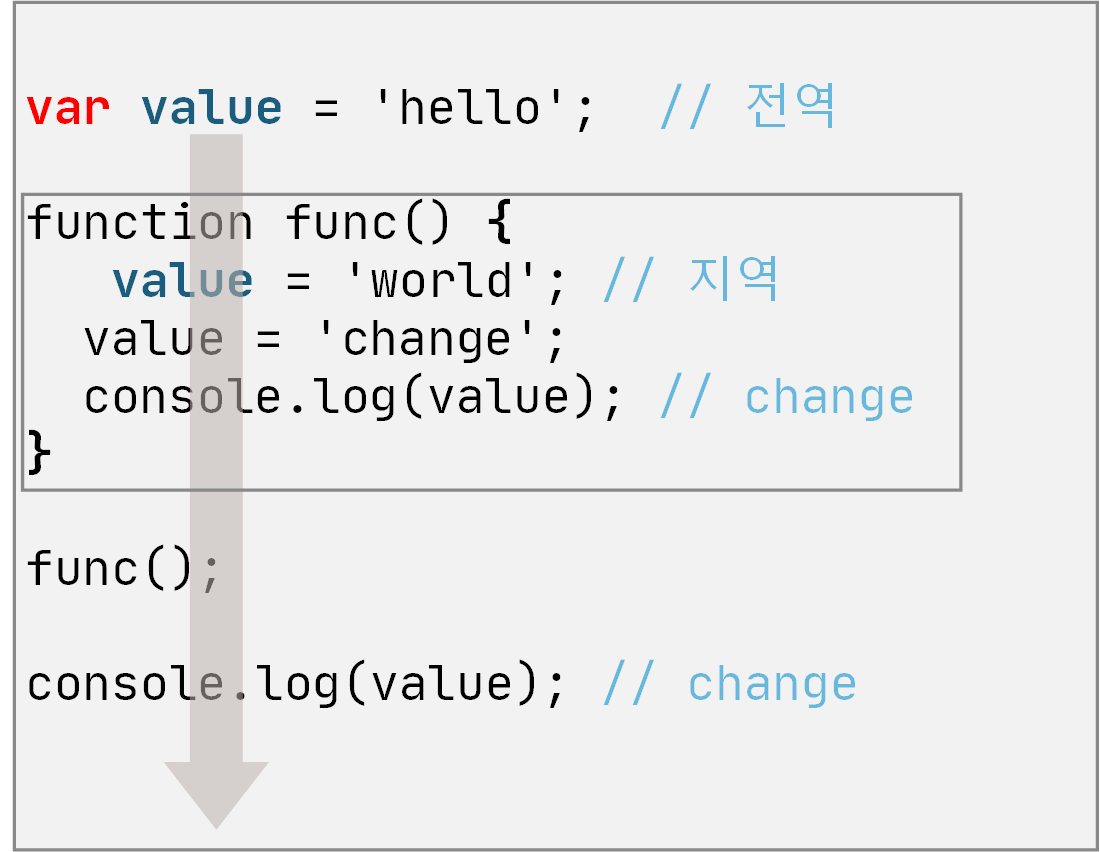
Task: Click the 지역 comment text
Action: click(733, 280)
